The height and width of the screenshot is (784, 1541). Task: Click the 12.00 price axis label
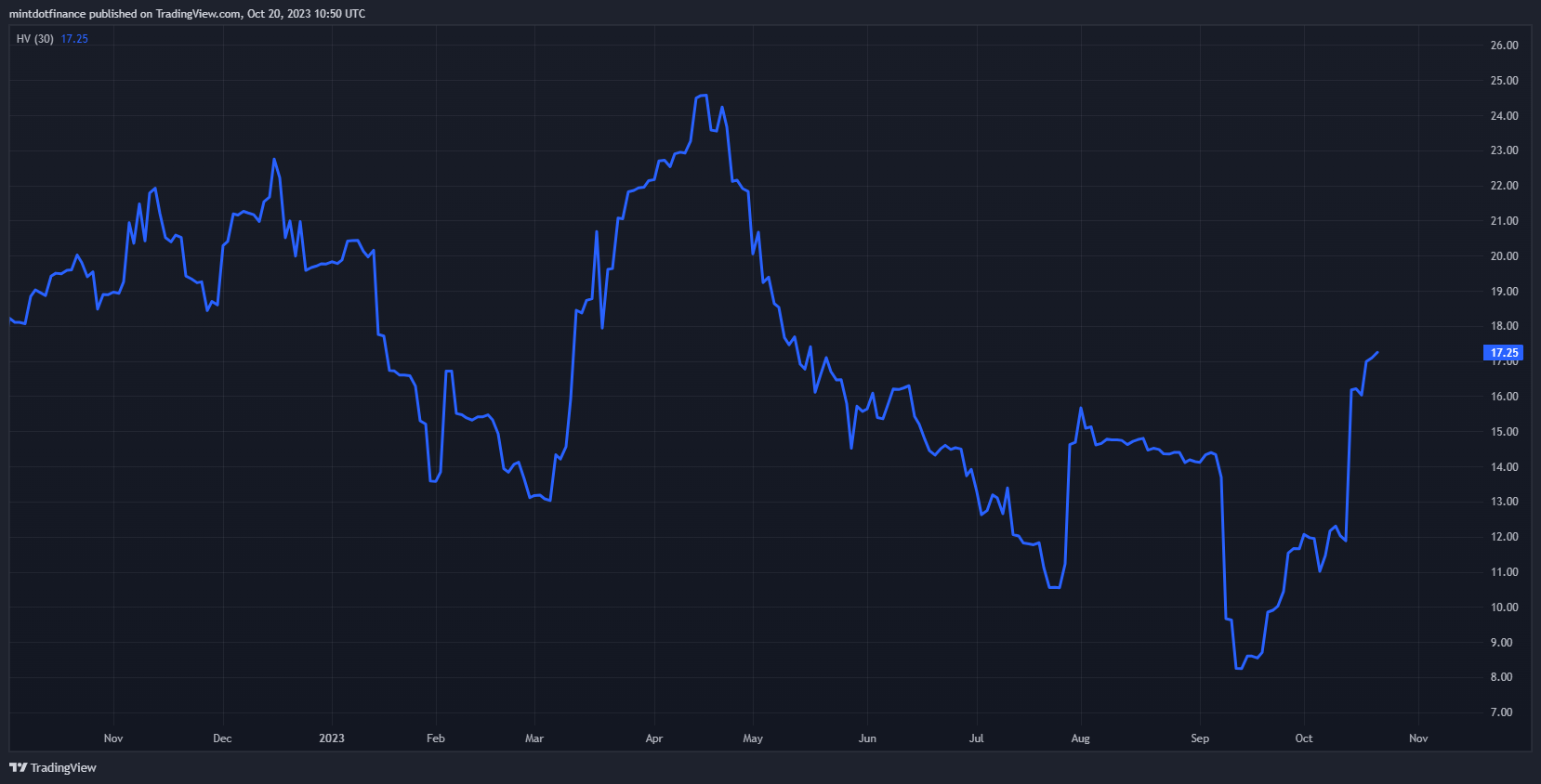(1504, 537)
